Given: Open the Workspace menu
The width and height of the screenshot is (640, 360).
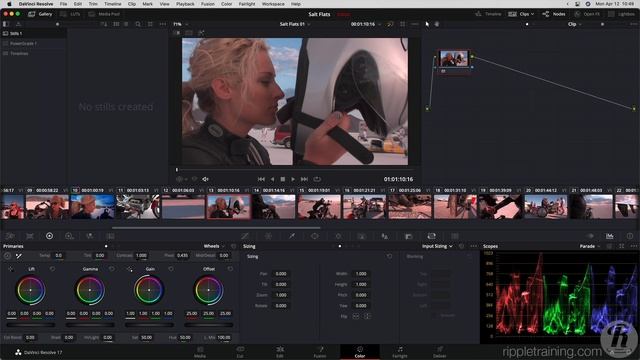Looking at the screenshot, I should [x=273, y=4].
